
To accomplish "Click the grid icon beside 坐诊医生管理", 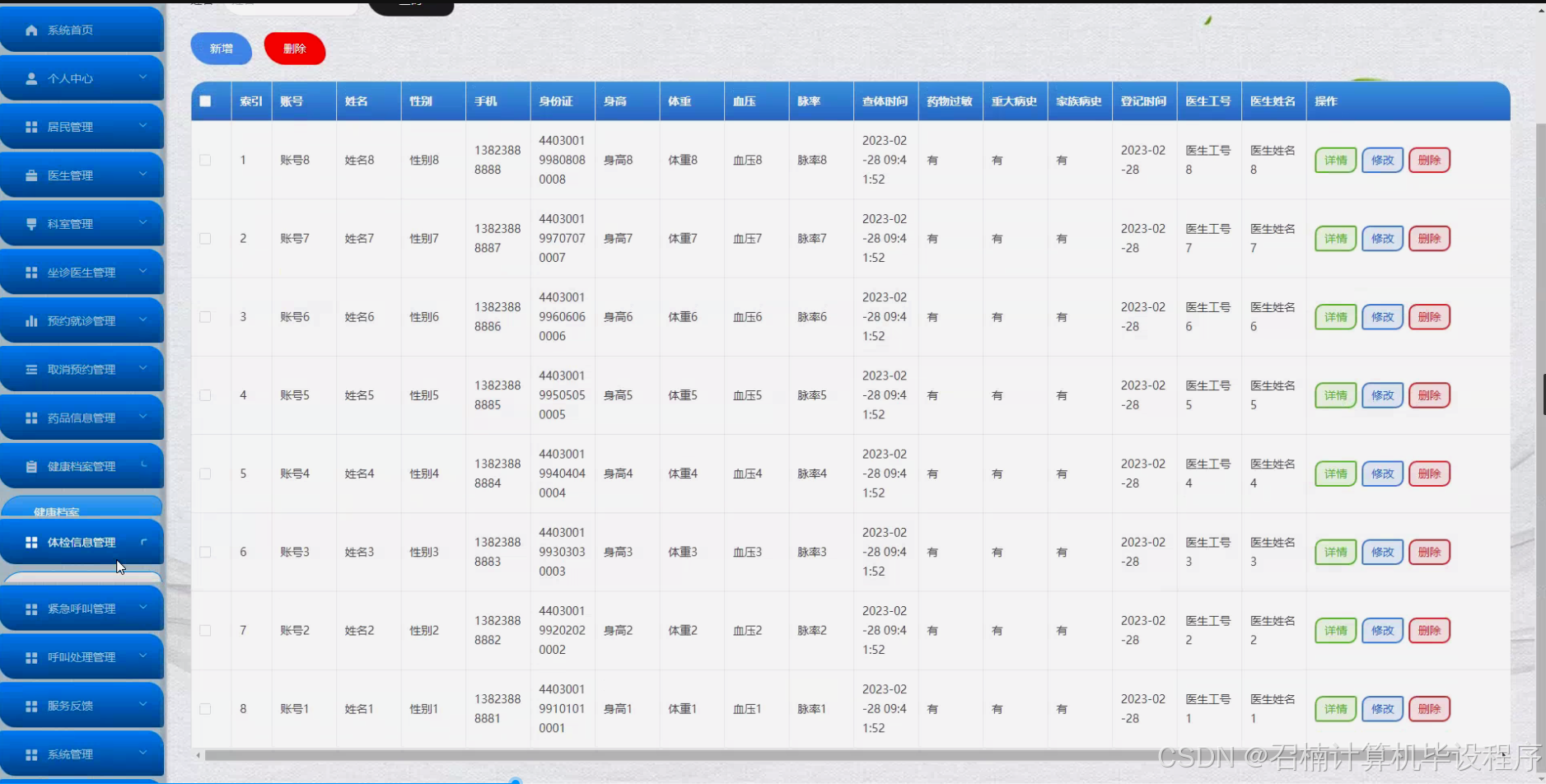I will point(31,273).
